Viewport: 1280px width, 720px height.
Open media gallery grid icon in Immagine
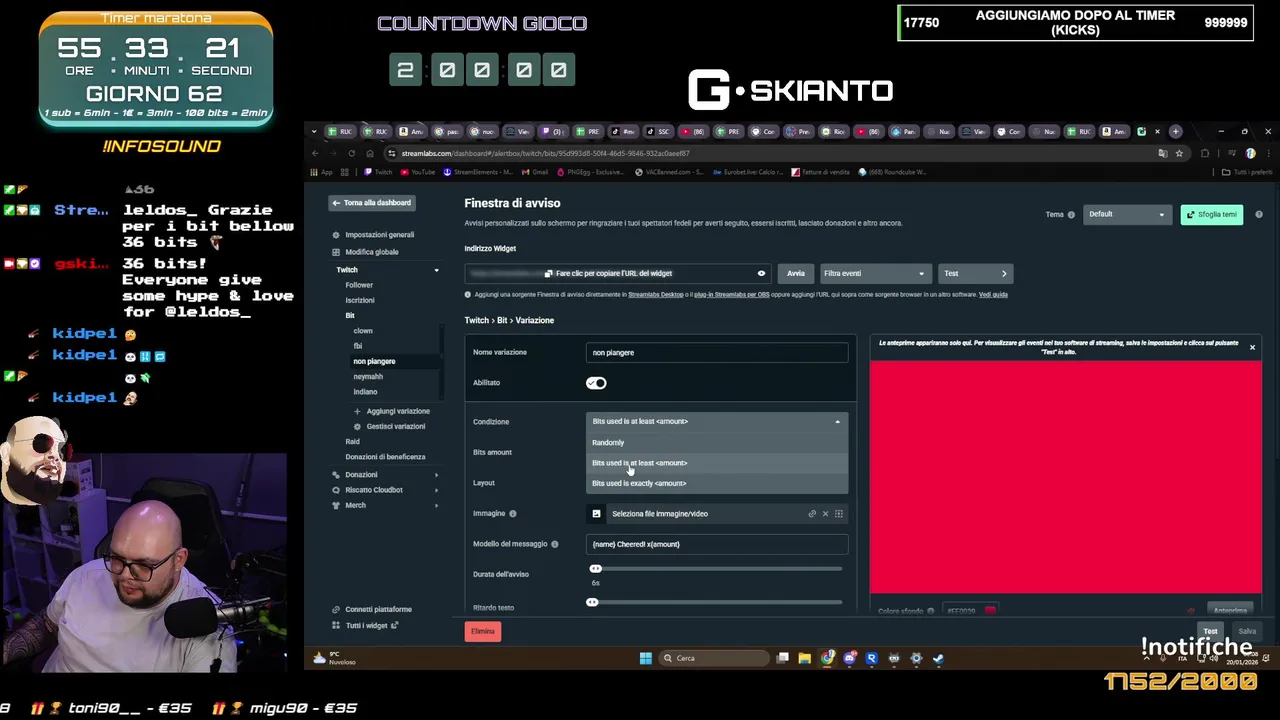pyautogui.click(x=839, y=514)
